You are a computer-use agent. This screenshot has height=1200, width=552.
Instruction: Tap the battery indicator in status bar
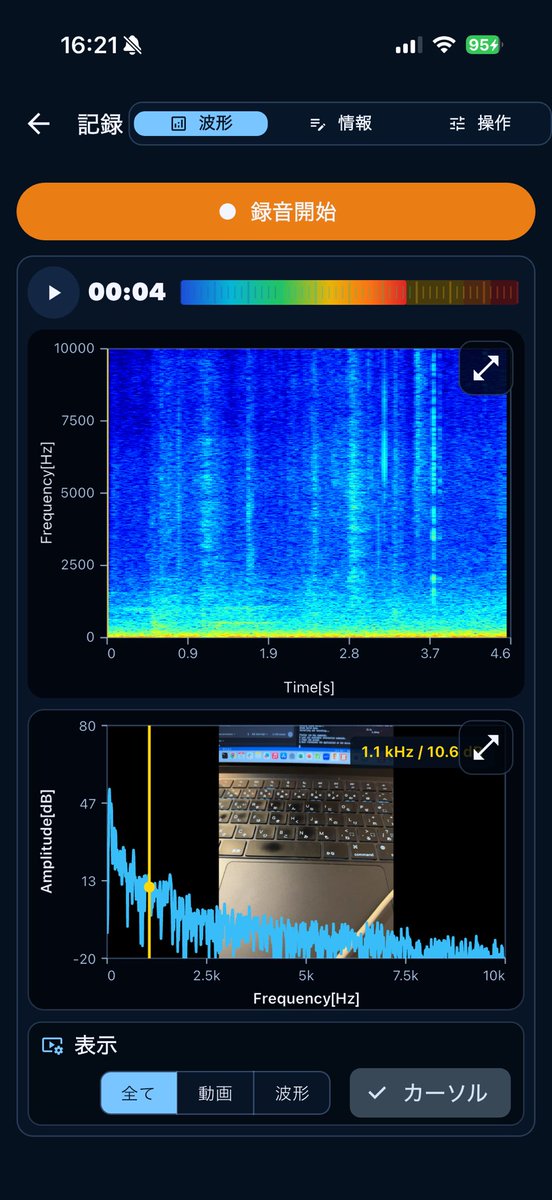click(484, 45)
